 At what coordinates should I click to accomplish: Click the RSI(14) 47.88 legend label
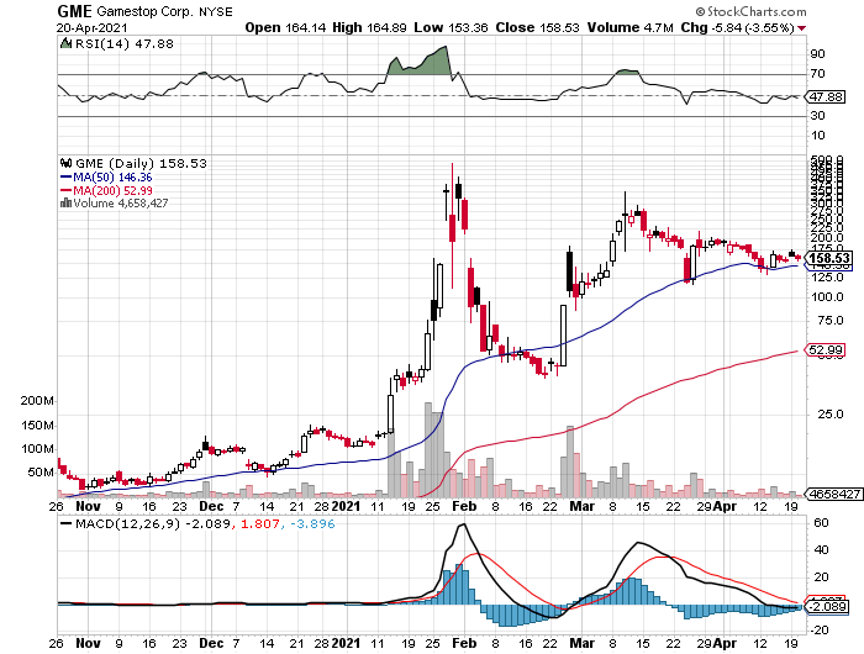click(x=124, y=44)
